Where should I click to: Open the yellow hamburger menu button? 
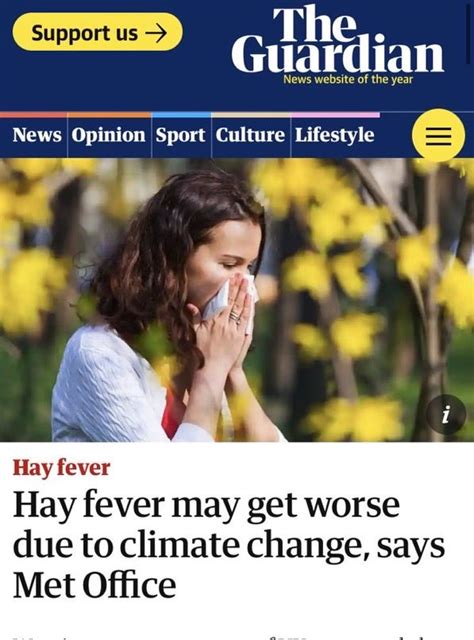(x=438, y=135)
